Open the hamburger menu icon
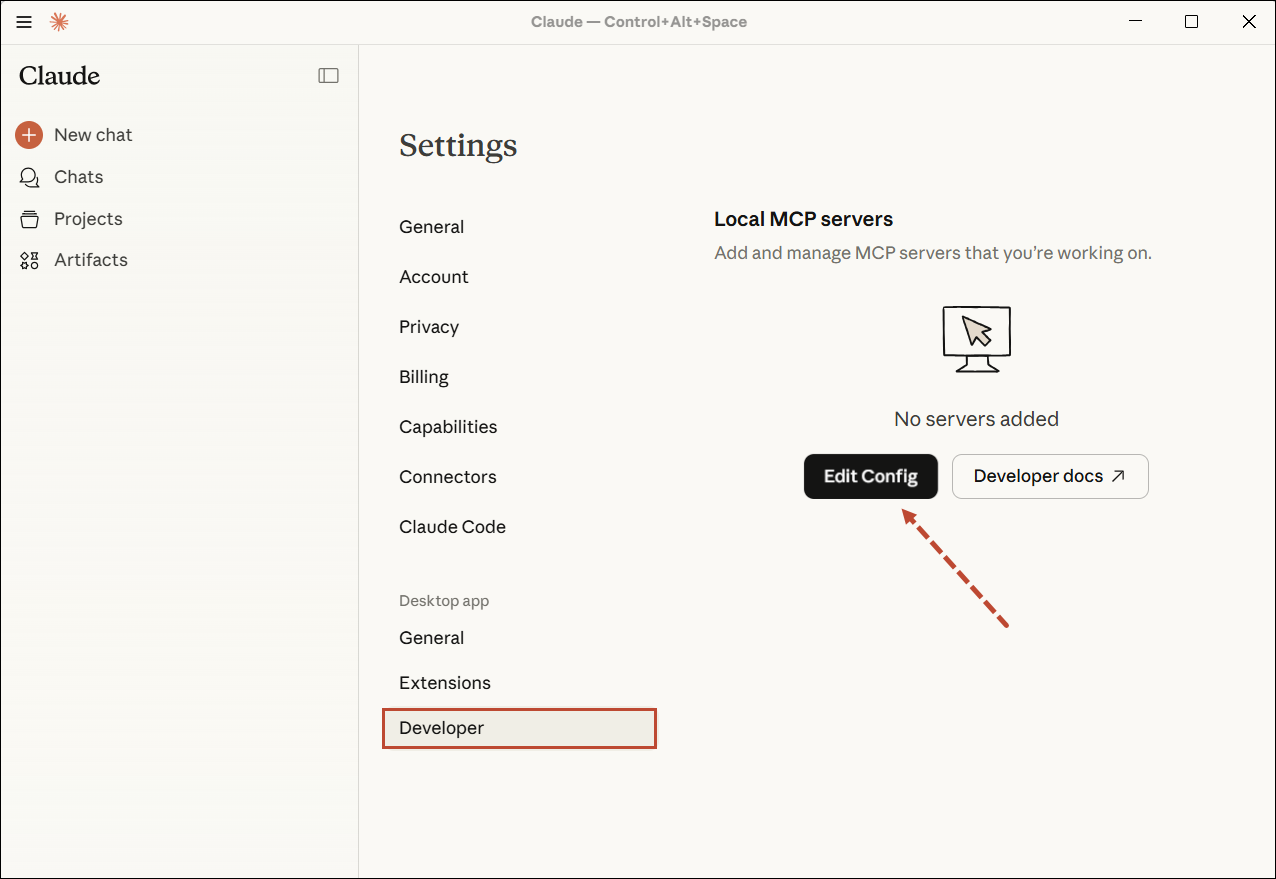This screenshot has height=879, width=1276. tap(24, 22)
